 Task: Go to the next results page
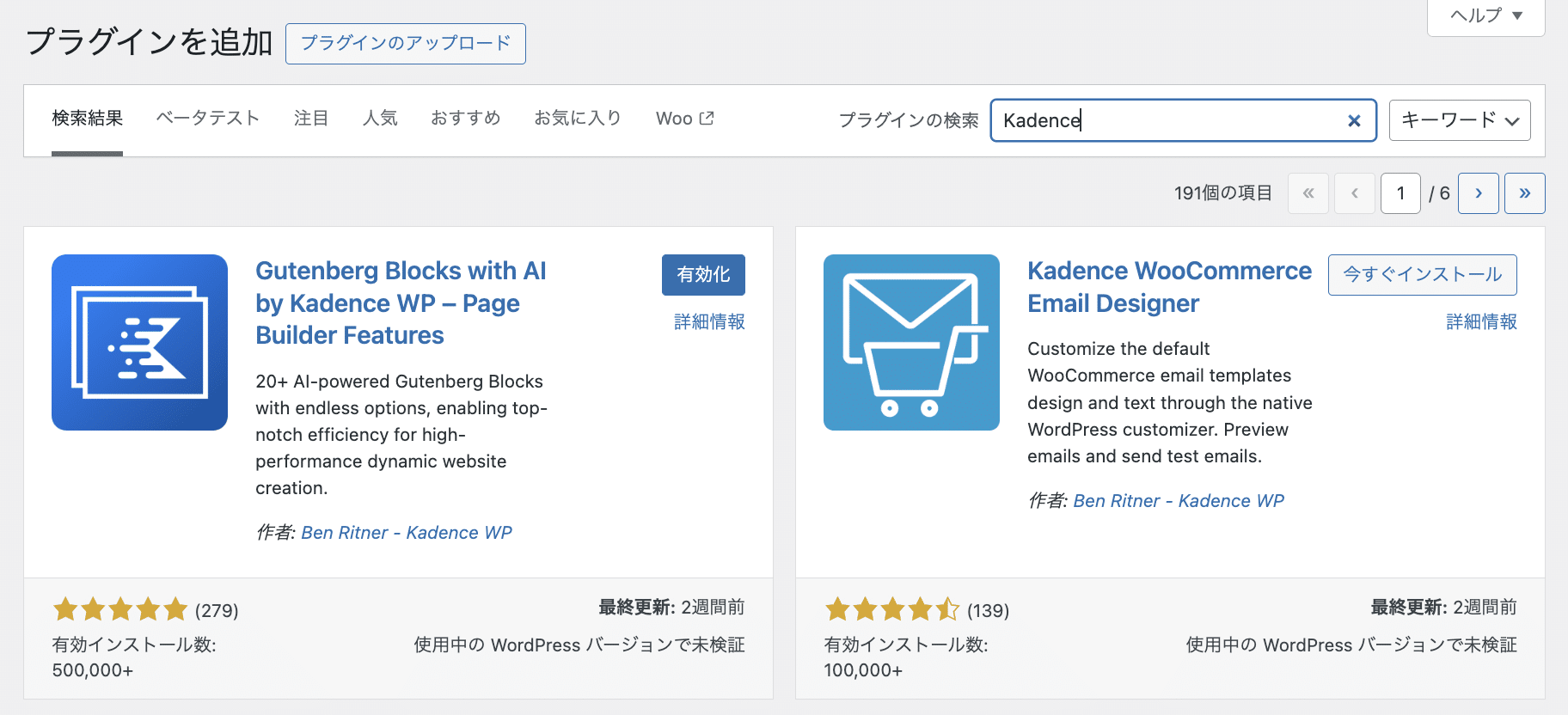point(1479,193)
